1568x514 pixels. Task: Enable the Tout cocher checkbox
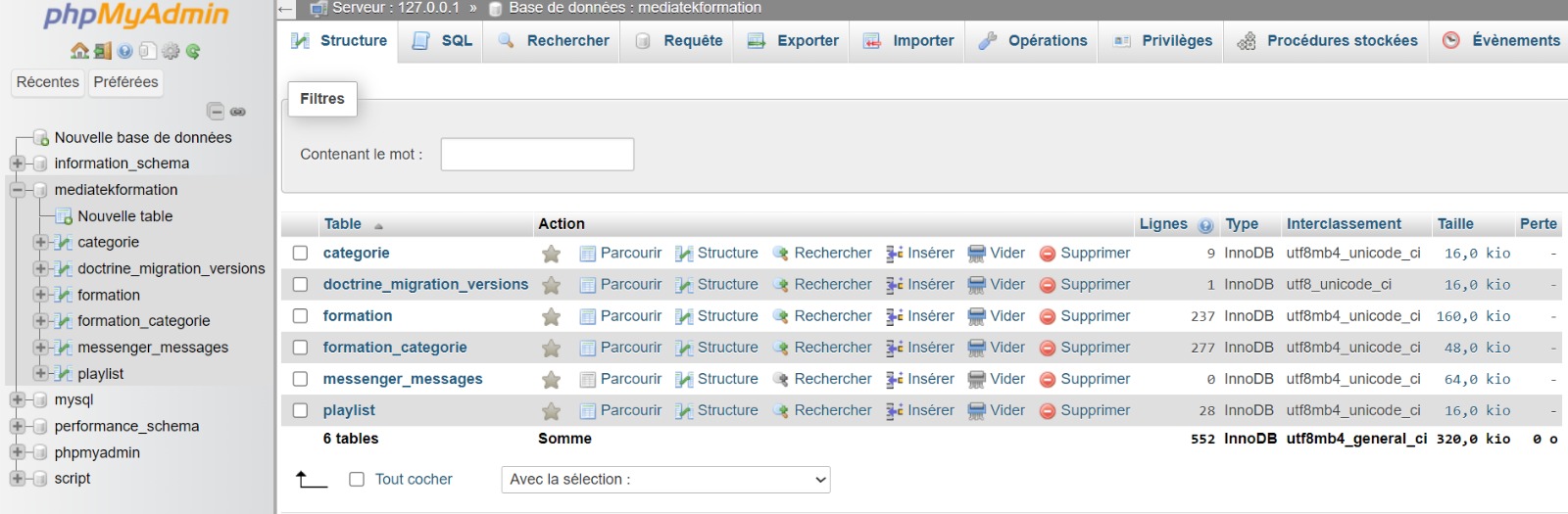click(x=357, y=479)
